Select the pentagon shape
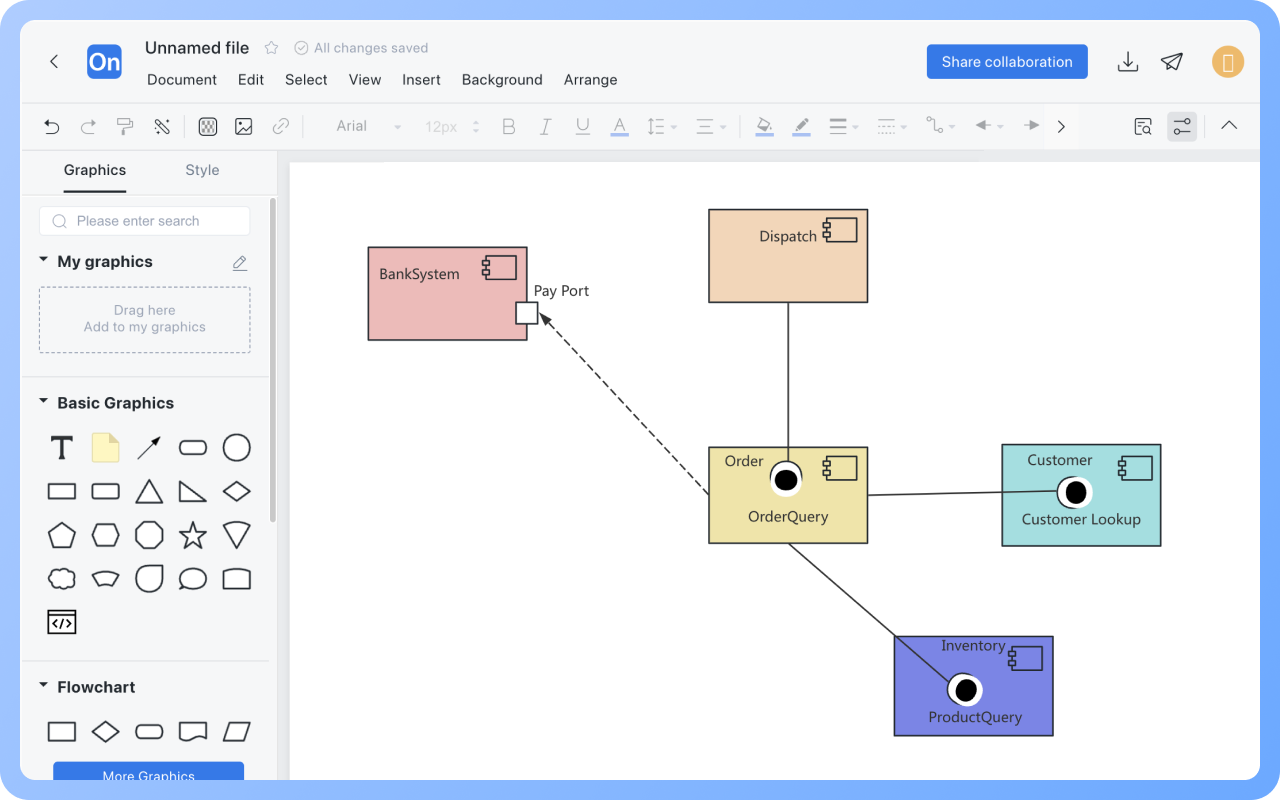The width and height of the screenshot is (1280, 800). pyautogui.click(x=62, y=535)
